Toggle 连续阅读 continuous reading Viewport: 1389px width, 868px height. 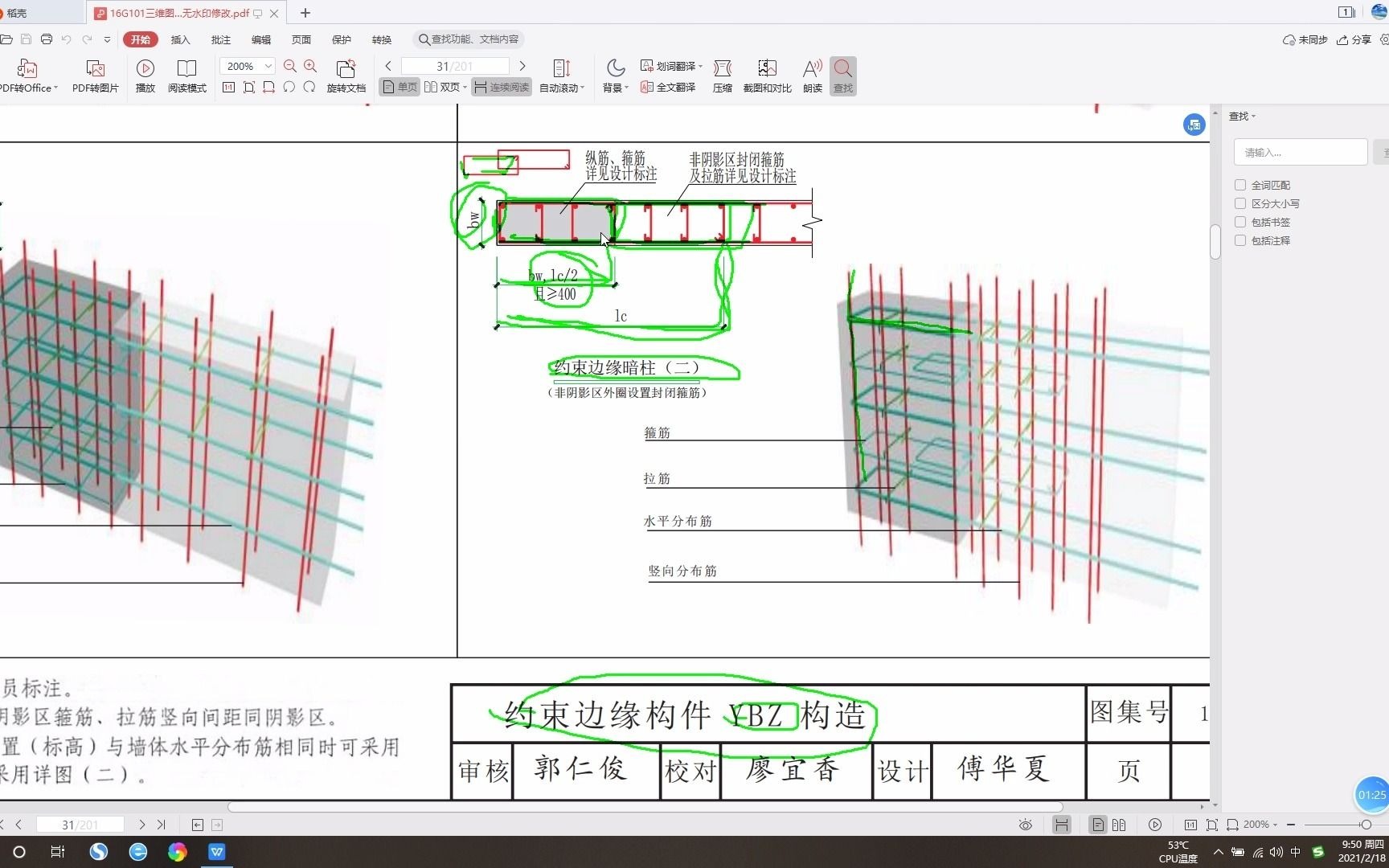[502, 87]
